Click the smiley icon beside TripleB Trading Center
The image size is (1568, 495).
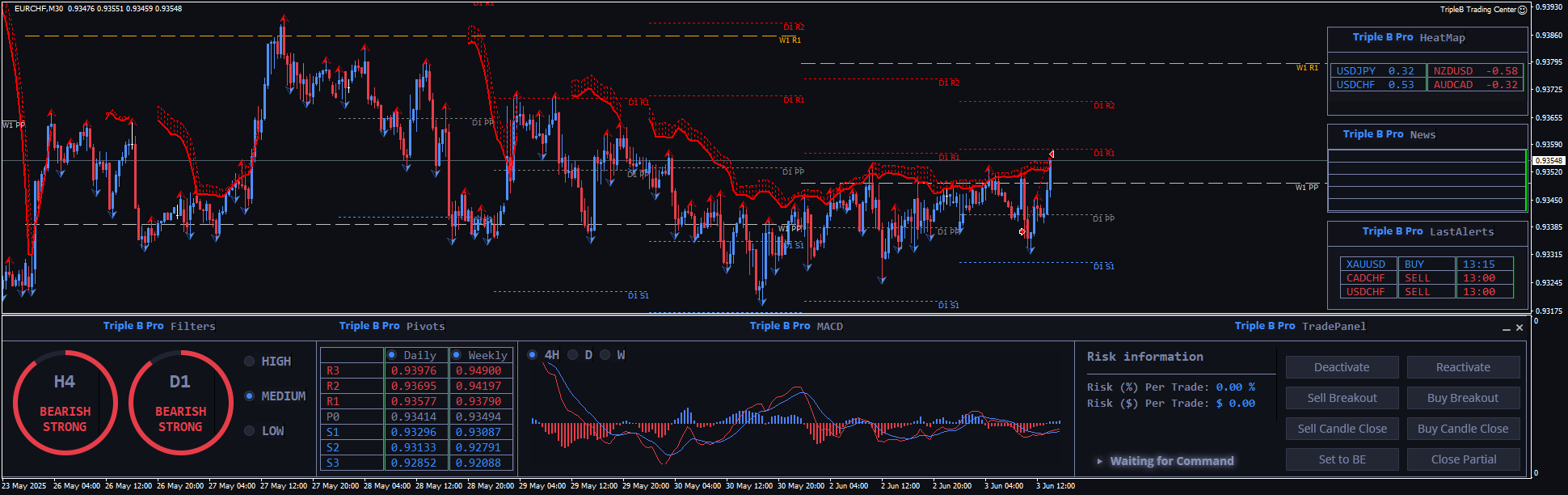(1522, 10)
